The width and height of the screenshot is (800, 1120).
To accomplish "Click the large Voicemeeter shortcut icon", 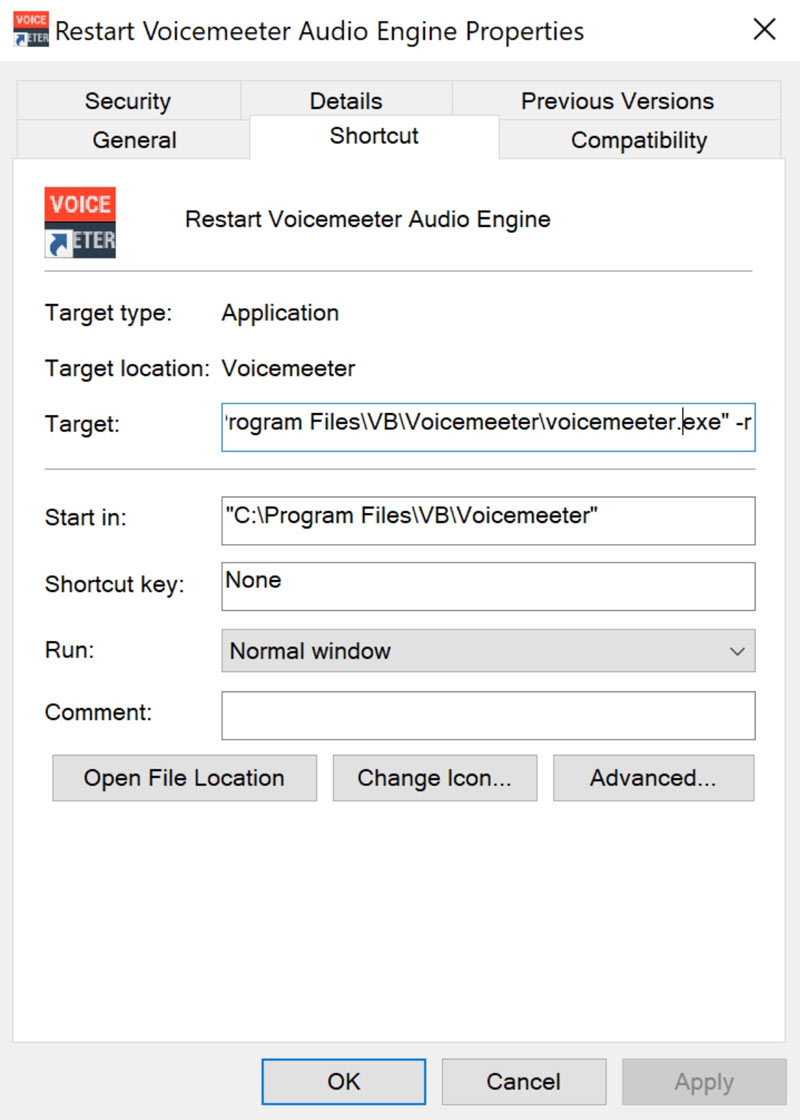I will (x=80, y=222).
